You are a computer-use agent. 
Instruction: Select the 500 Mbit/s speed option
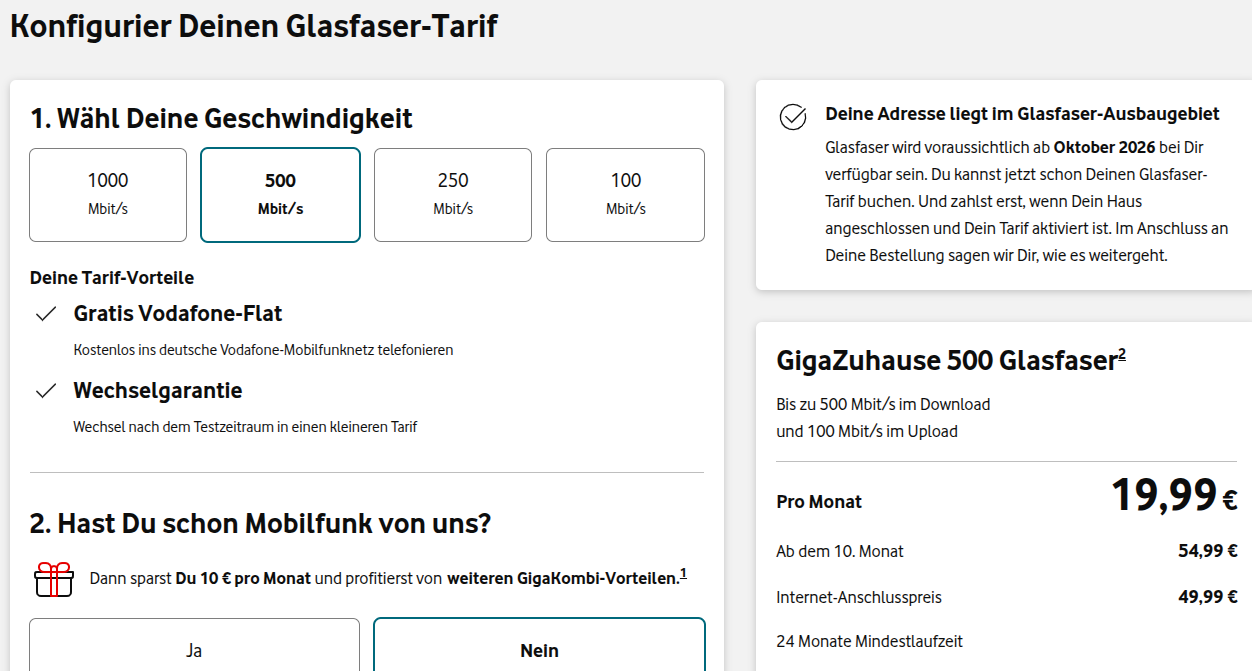click(280, 195)
